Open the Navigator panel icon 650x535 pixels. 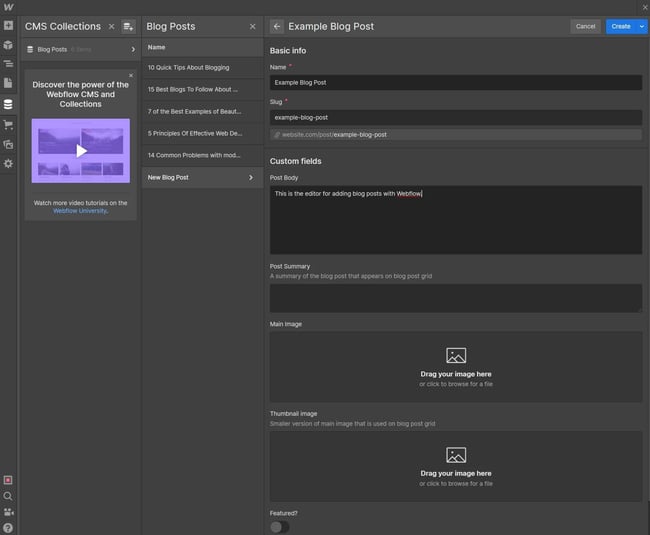pos(8,63)
